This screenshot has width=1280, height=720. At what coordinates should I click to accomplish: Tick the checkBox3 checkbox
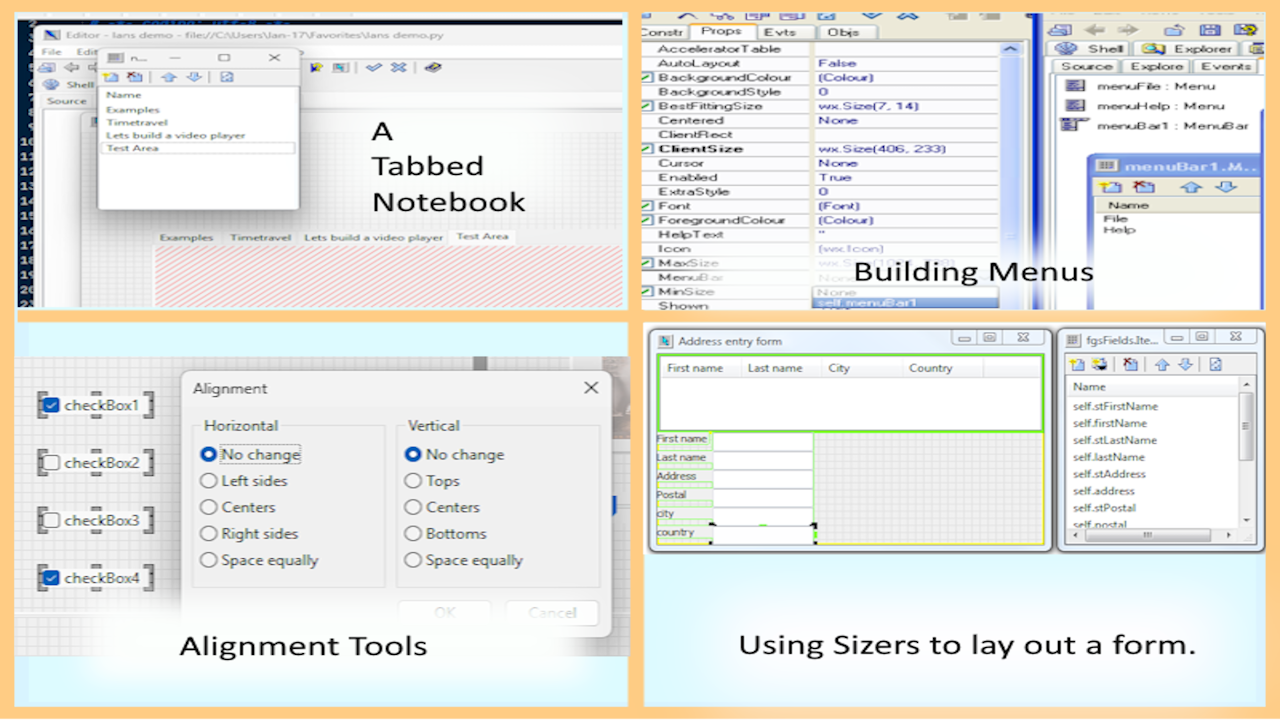pyautogui.click(x=50, y=520)
